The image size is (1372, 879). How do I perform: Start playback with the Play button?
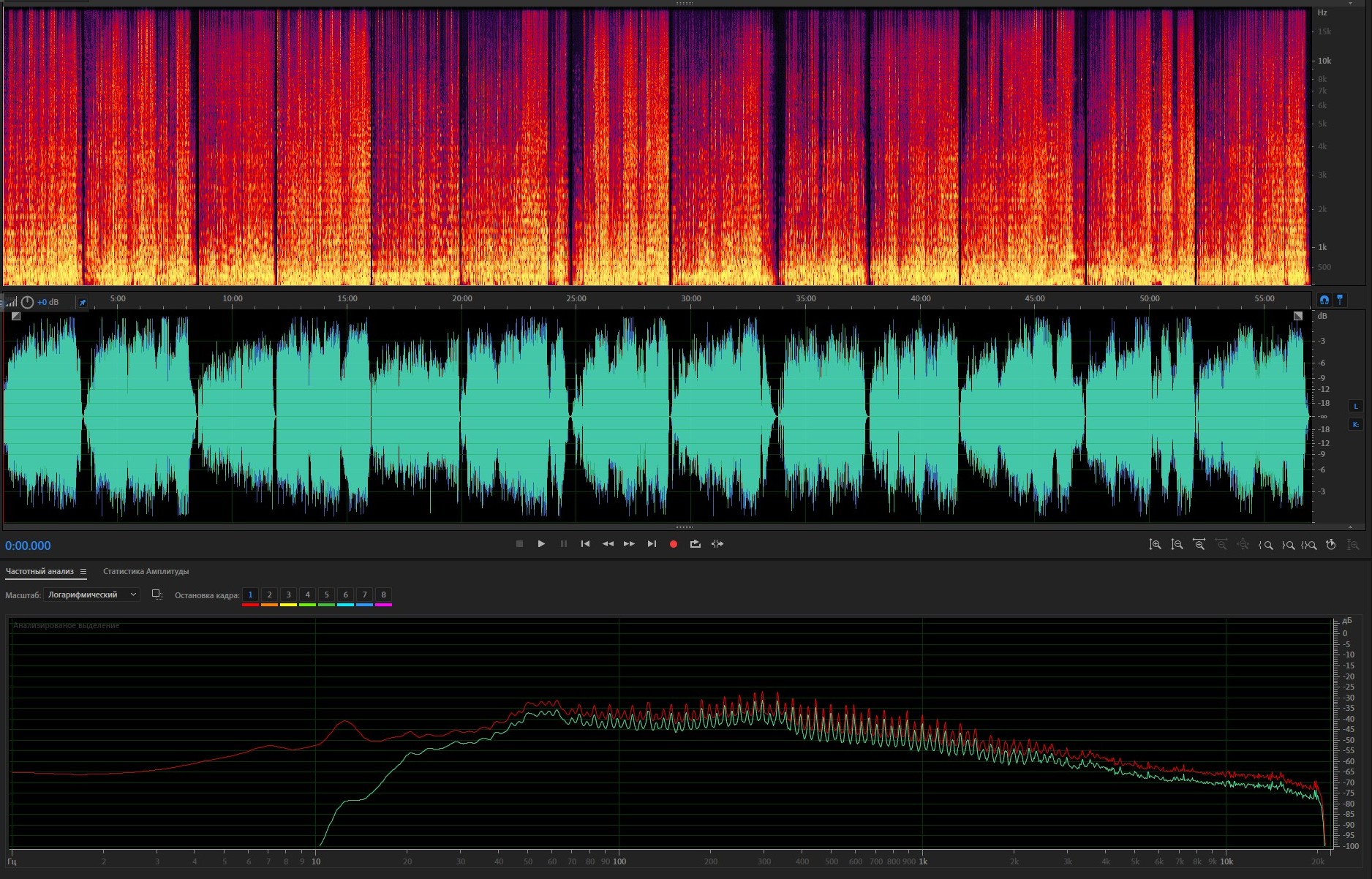point(541,544)
